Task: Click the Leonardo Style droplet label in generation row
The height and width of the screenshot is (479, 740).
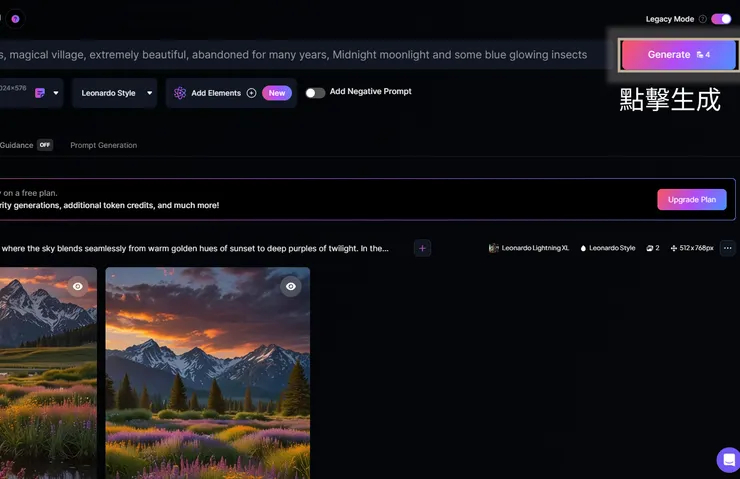Action: click(608, 248)
